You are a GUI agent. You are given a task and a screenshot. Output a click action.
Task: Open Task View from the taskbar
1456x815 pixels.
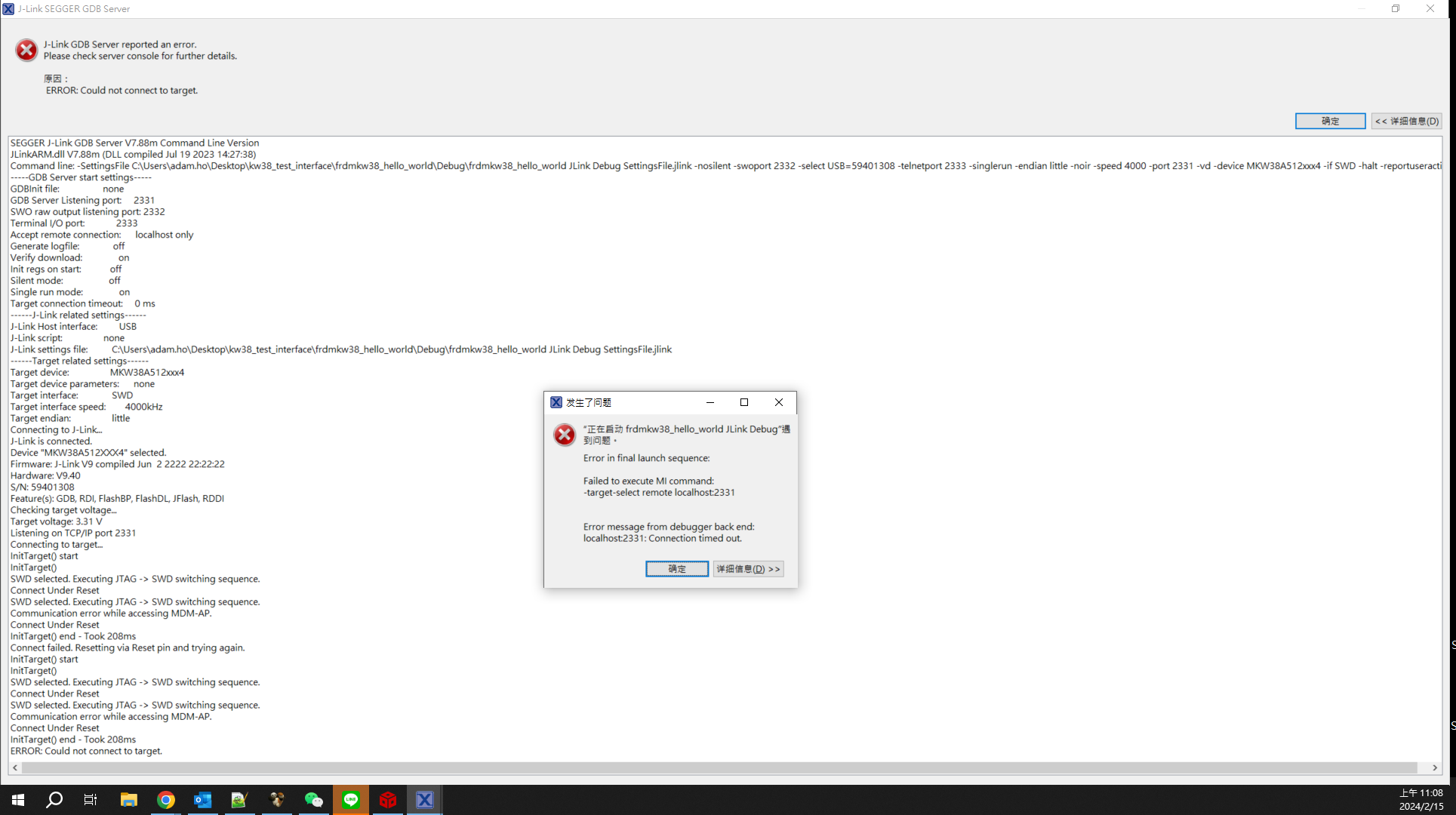click(91, 800)
